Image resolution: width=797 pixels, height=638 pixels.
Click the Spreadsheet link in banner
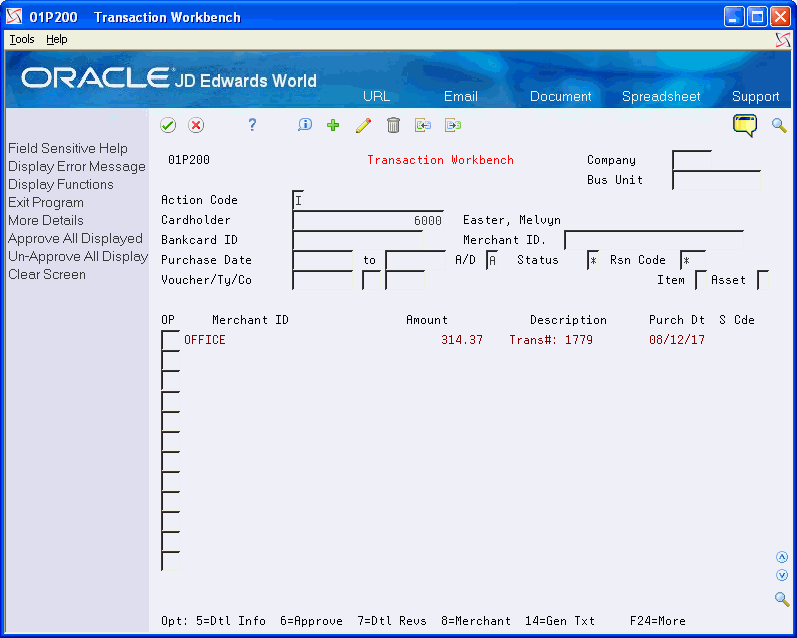click(661, 96)
